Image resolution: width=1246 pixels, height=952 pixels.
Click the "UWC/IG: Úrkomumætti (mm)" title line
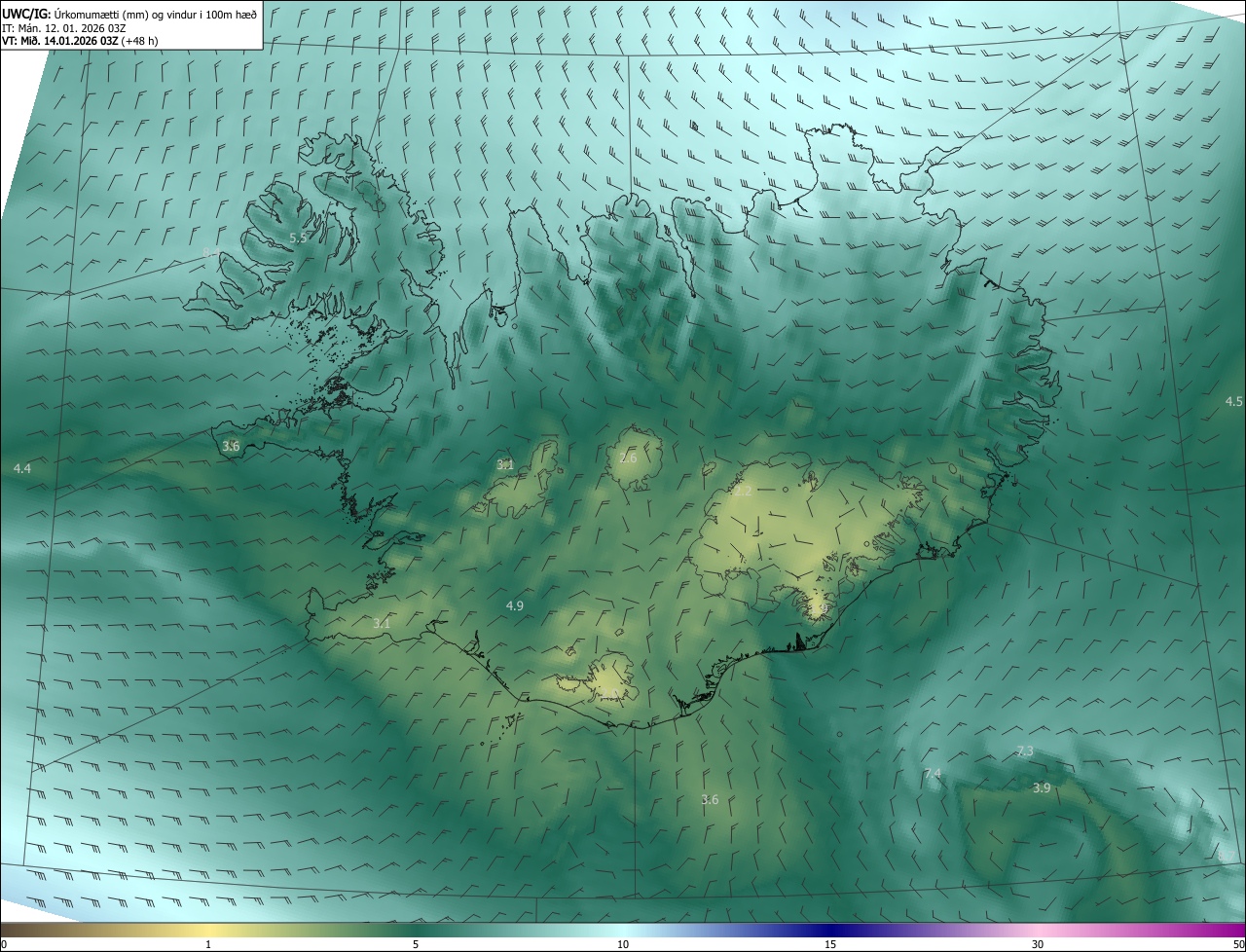[x=129, y=13]
